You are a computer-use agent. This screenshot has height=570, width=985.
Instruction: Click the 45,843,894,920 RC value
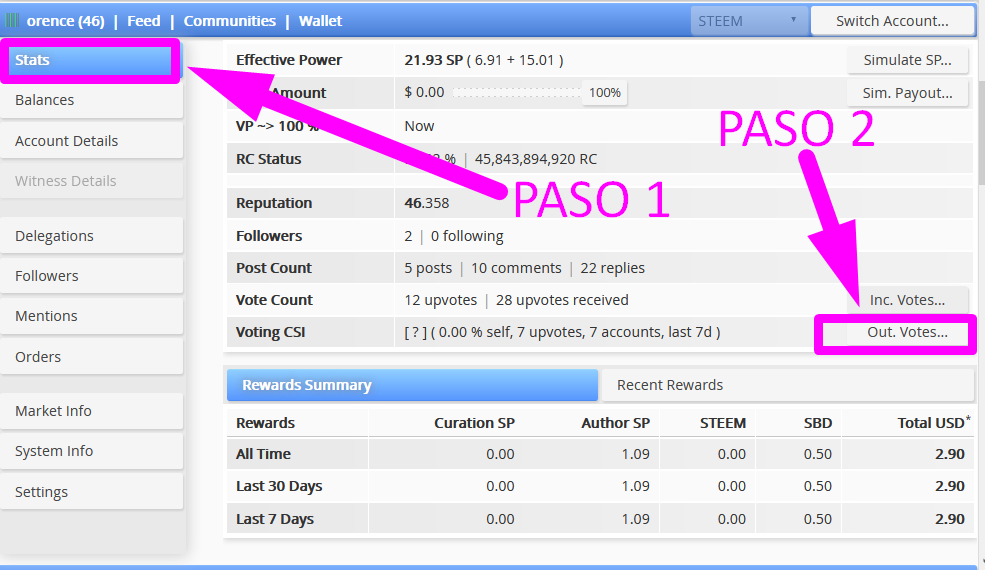[536, 160]
